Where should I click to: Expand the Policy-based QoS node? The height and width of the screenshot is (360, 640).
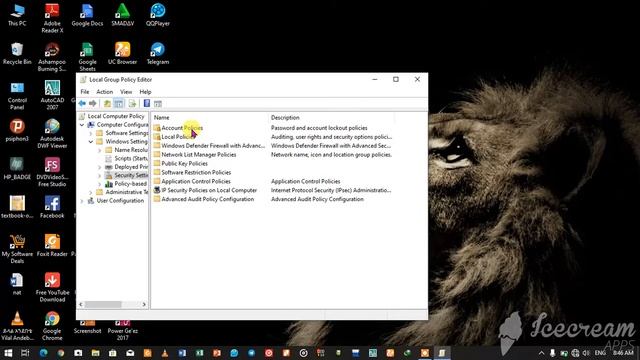(99, 184)
